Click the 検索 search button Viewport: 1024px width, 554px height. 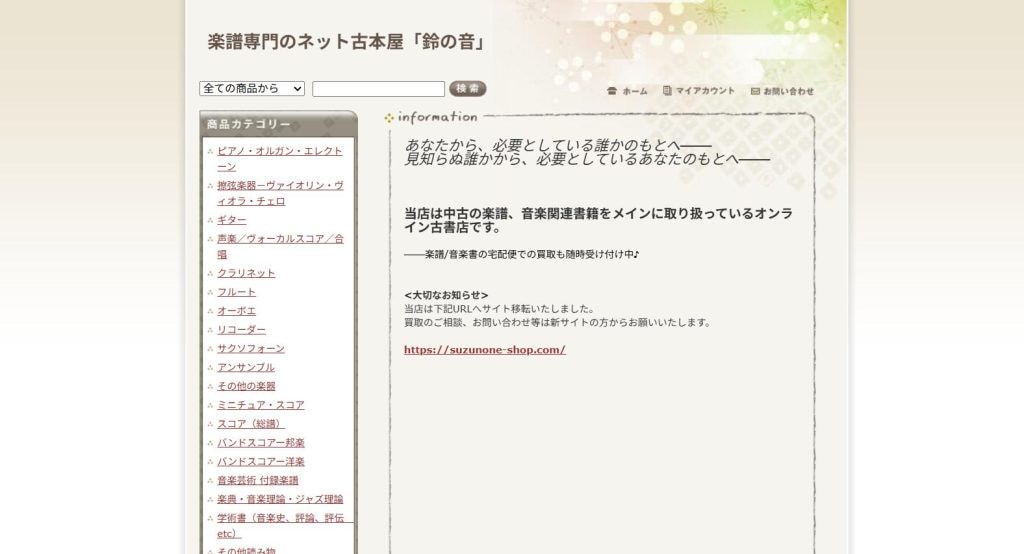pyautogui.click(x=468, y=88)
